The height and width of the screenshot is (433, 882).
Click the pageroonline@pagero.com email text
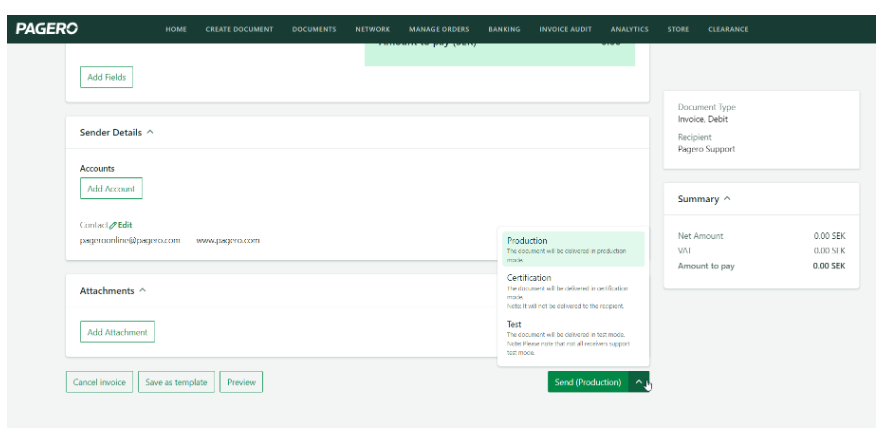pyautogui.click(x=130, y=240)
